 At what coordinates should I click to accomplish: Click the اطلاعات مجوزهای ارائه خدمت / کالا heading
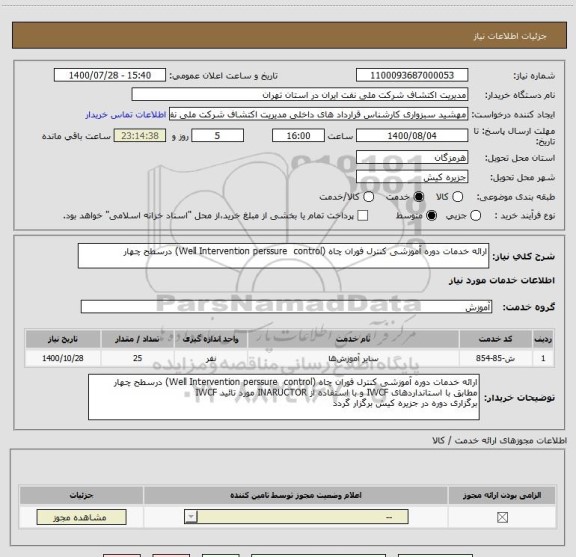coord(500,440)
